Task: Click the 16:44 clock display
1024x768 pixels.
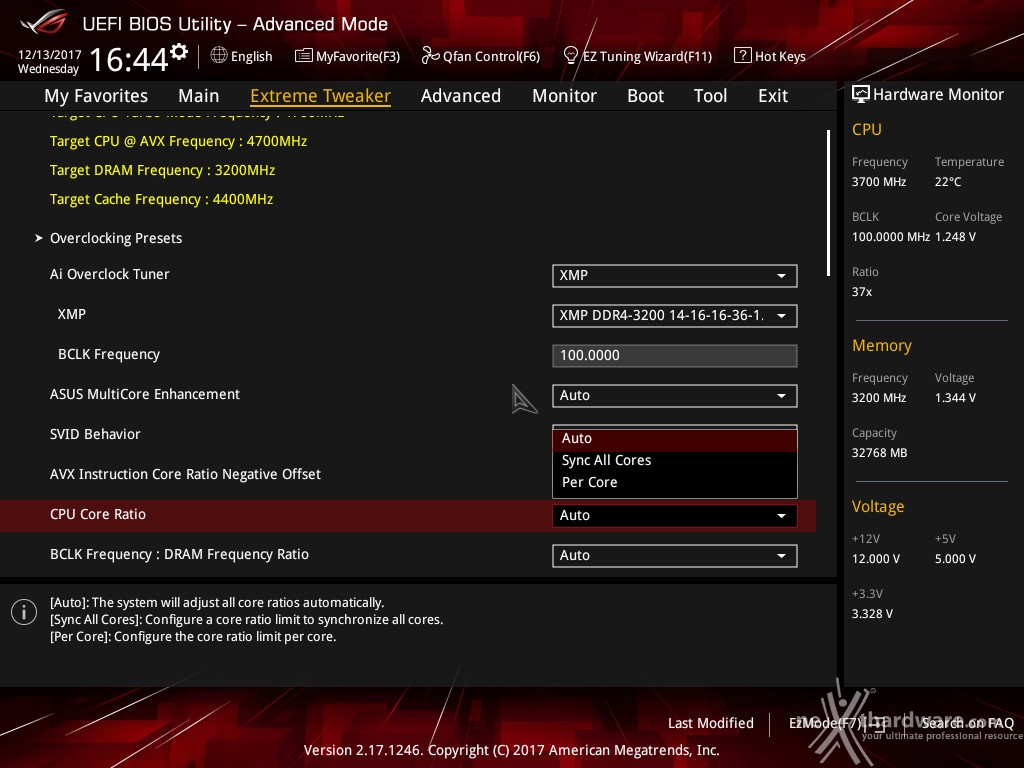Action: click(129, 59)
